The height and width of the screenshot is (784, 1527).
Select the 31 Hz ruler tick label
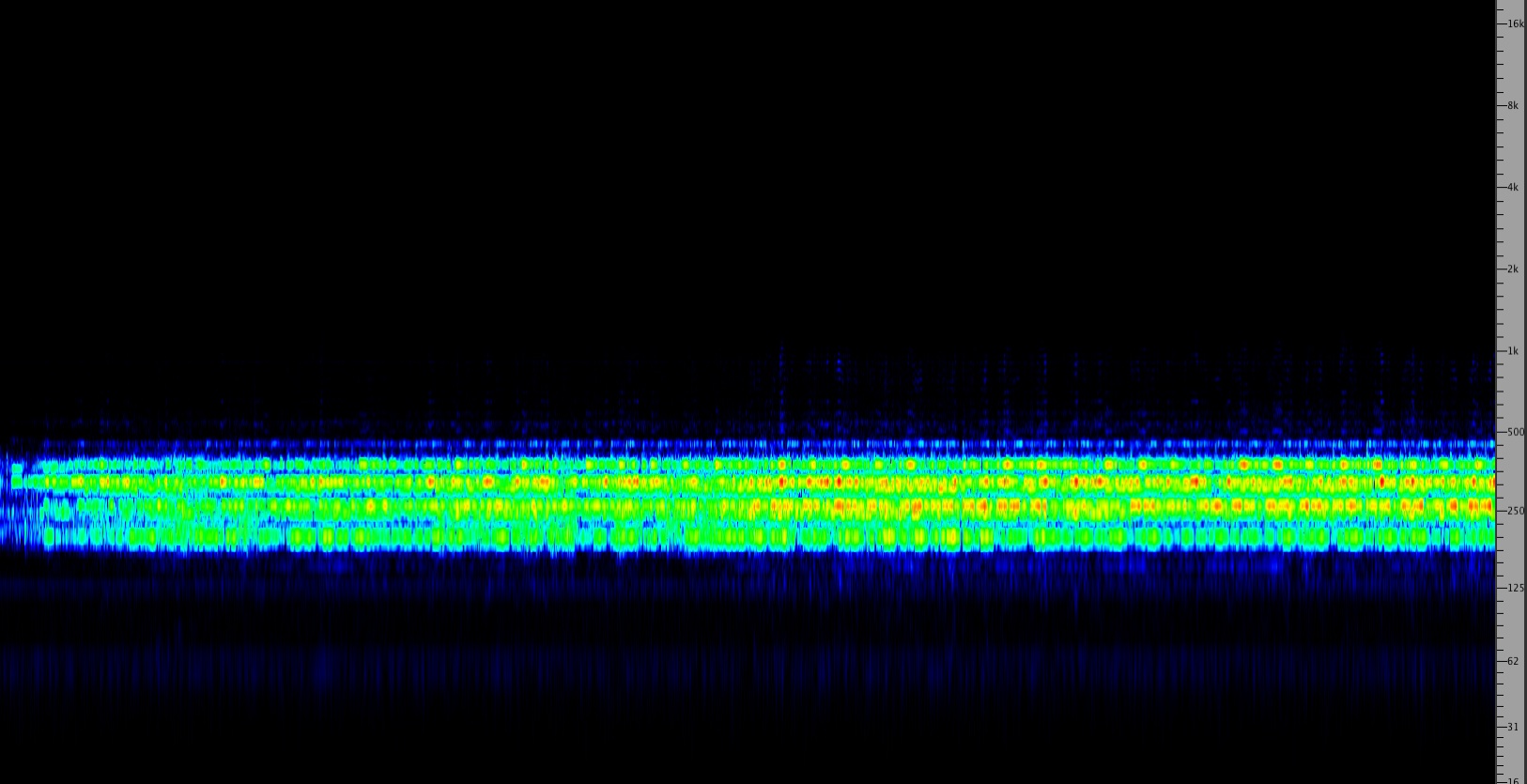pyautogui.click(x=1513, y=727)
